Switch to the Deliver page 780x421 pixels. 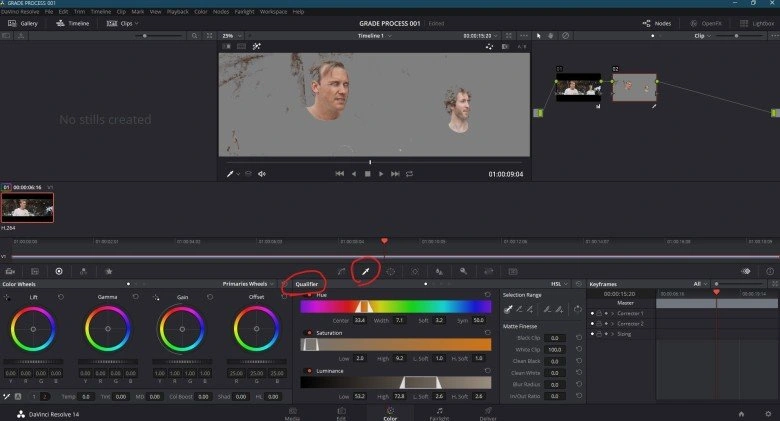pyautogui.click(x=488, y=414)
